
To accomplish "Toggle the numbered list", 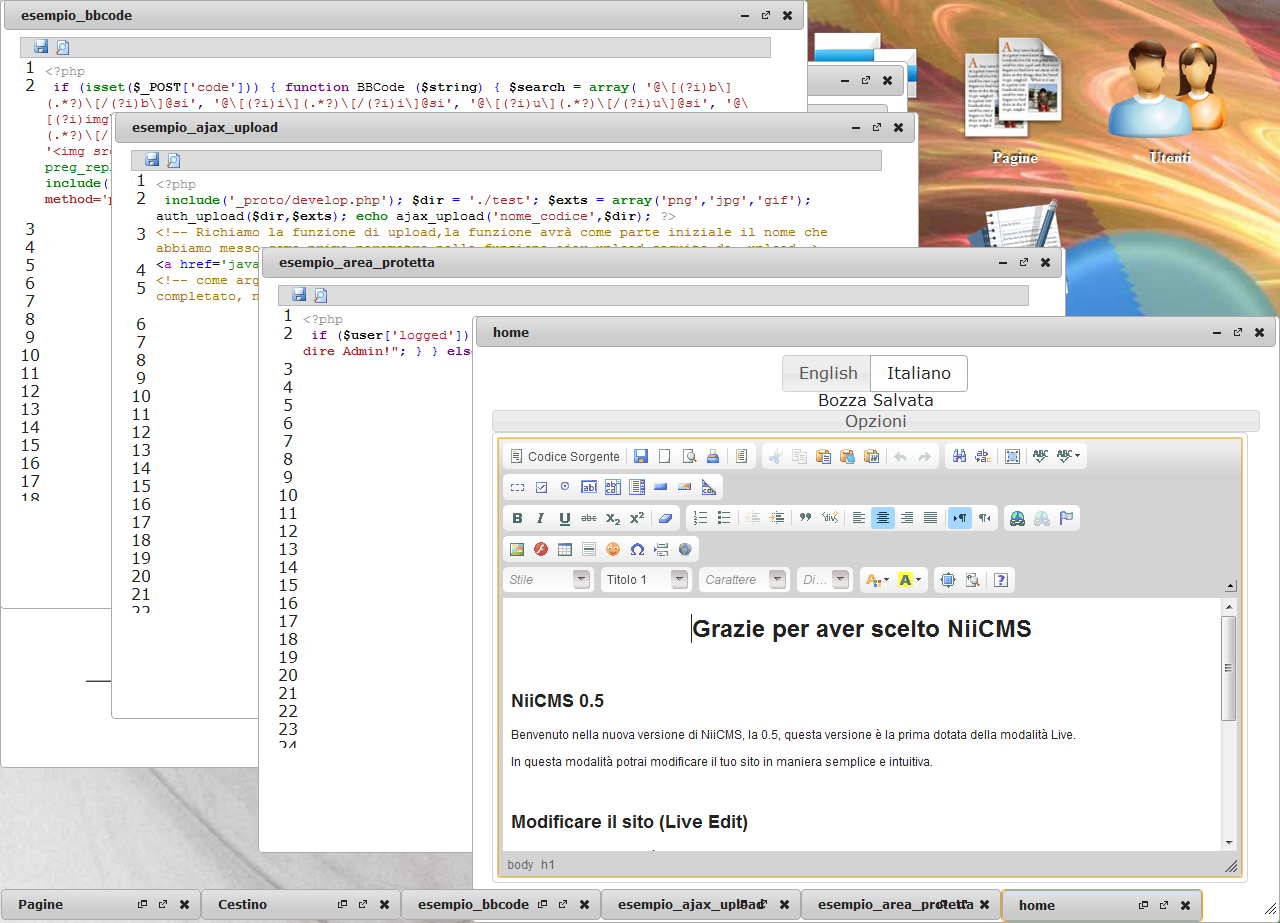I will coord(700,518).
